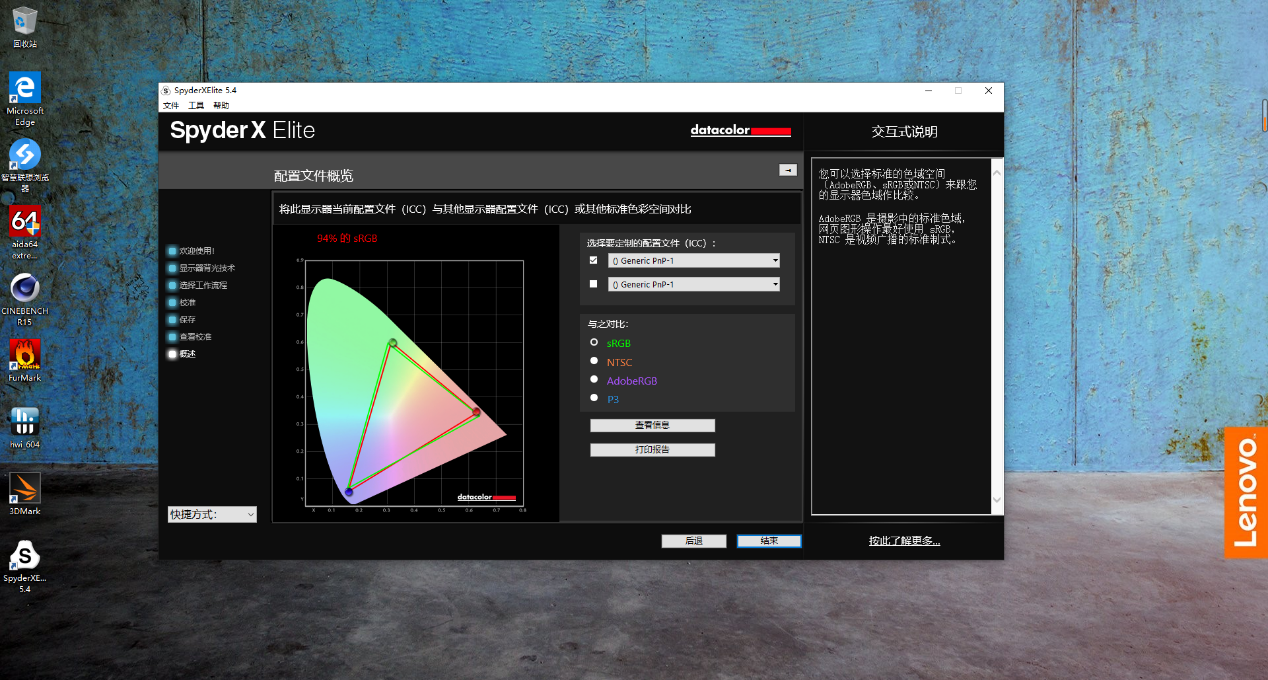Click the 与之对比 label
The image size is (1268, 680).
608,324
